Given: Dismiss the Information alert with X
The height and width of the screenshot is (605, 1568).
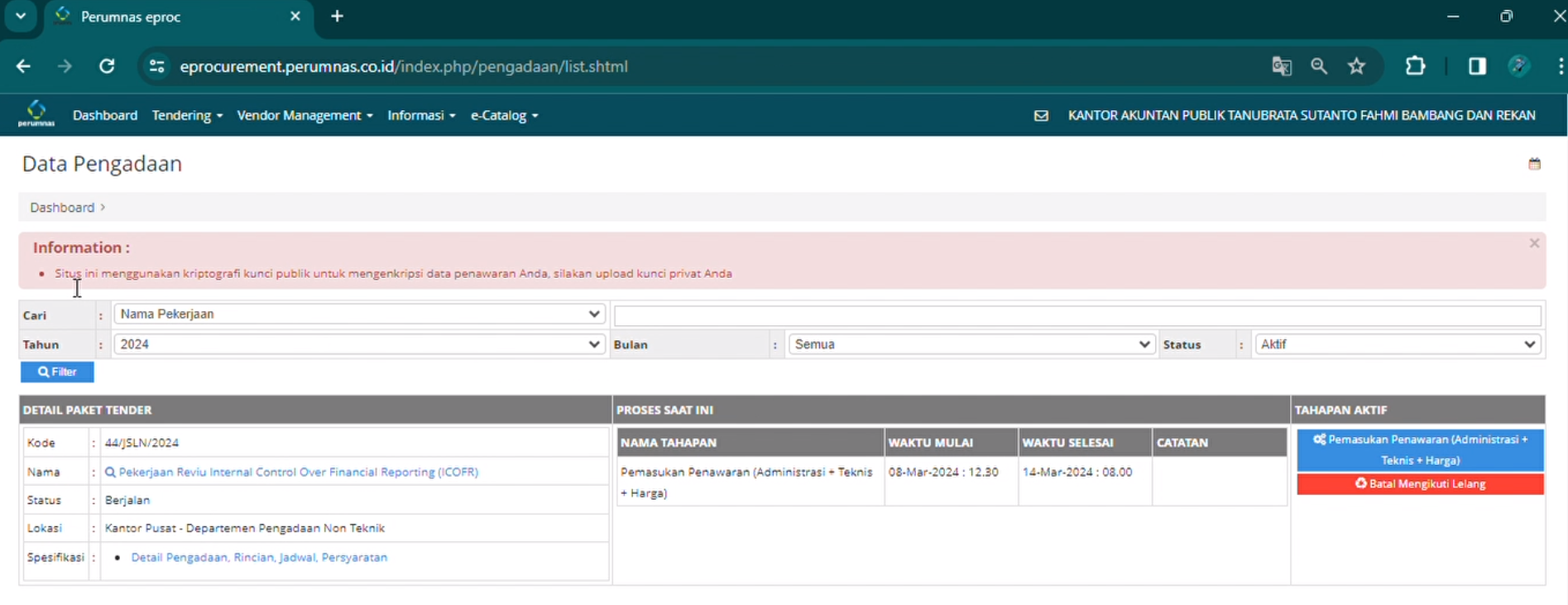Looking at the screenshot, I should 1534,243.
